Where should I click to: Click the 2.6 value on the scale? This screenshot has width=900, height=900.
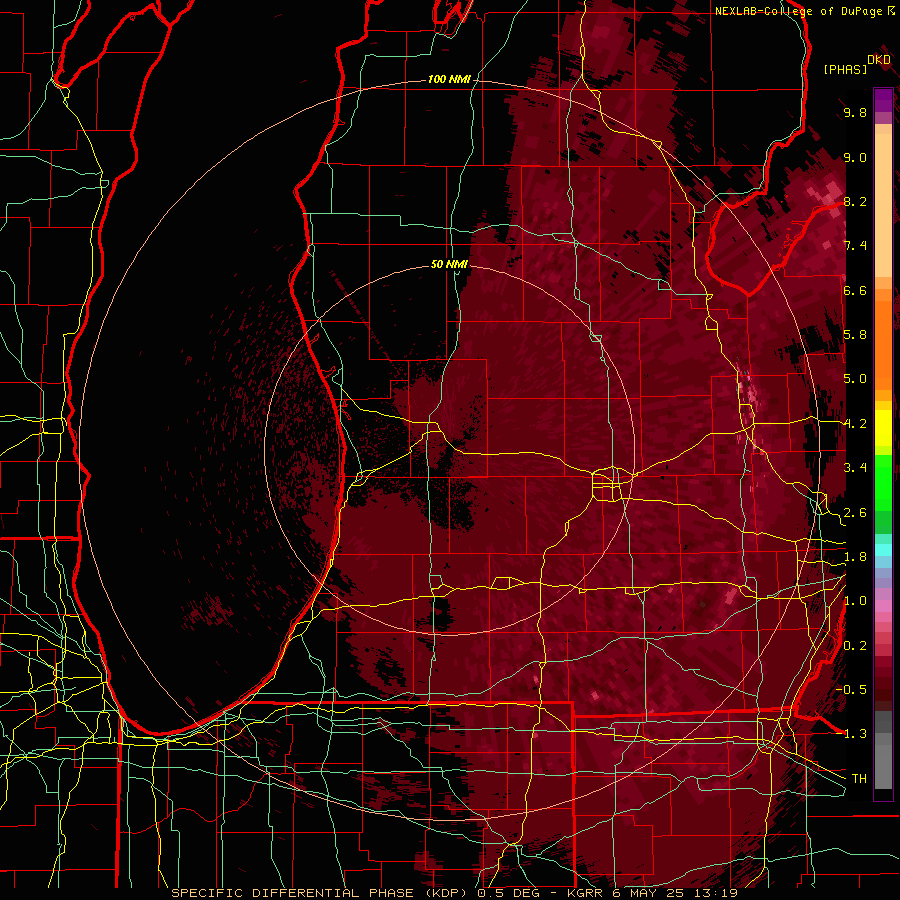855,512
